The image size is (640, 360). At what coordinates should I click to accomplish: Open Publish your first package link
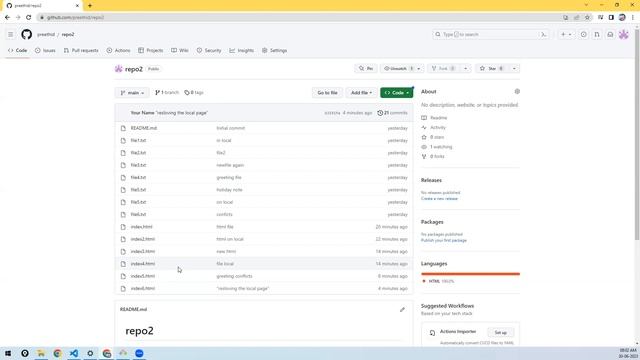tap(444, 240)
